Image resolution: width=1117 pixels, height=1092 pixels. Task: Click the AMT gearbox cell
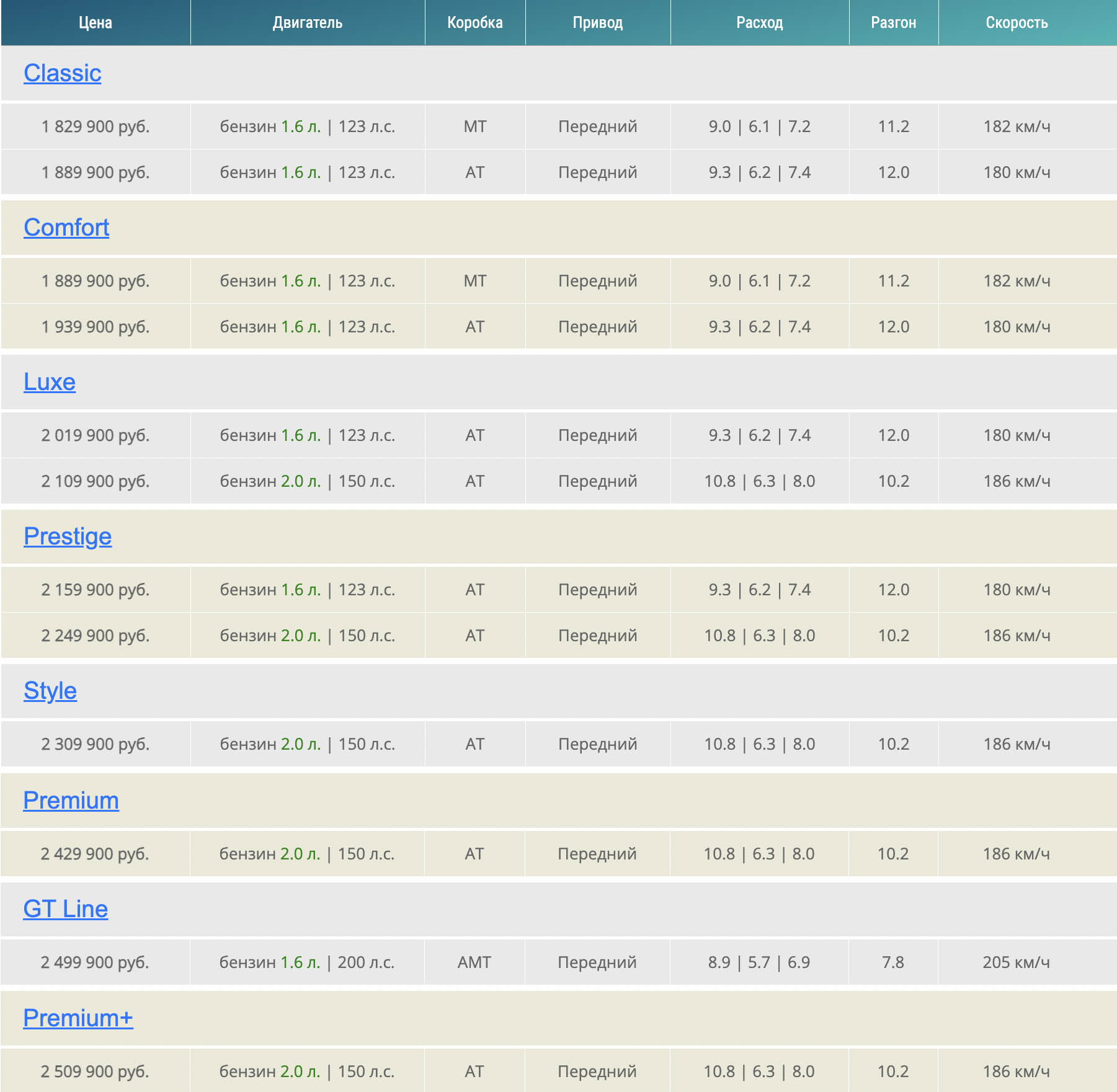pos(474,962)
